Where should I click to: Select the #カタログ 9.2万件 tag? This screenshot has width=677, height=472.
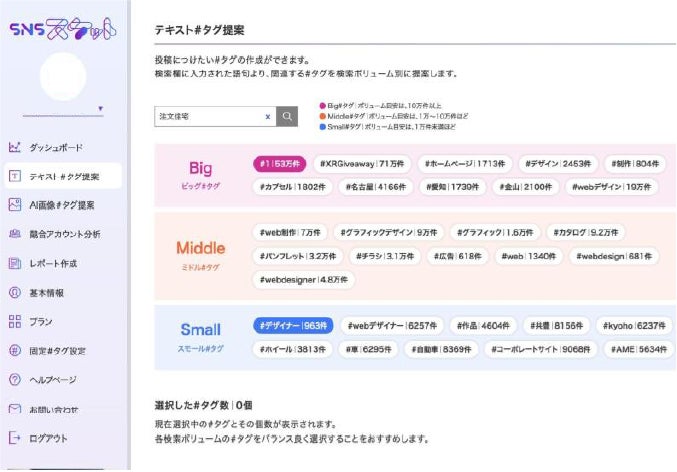pos(585,232)
